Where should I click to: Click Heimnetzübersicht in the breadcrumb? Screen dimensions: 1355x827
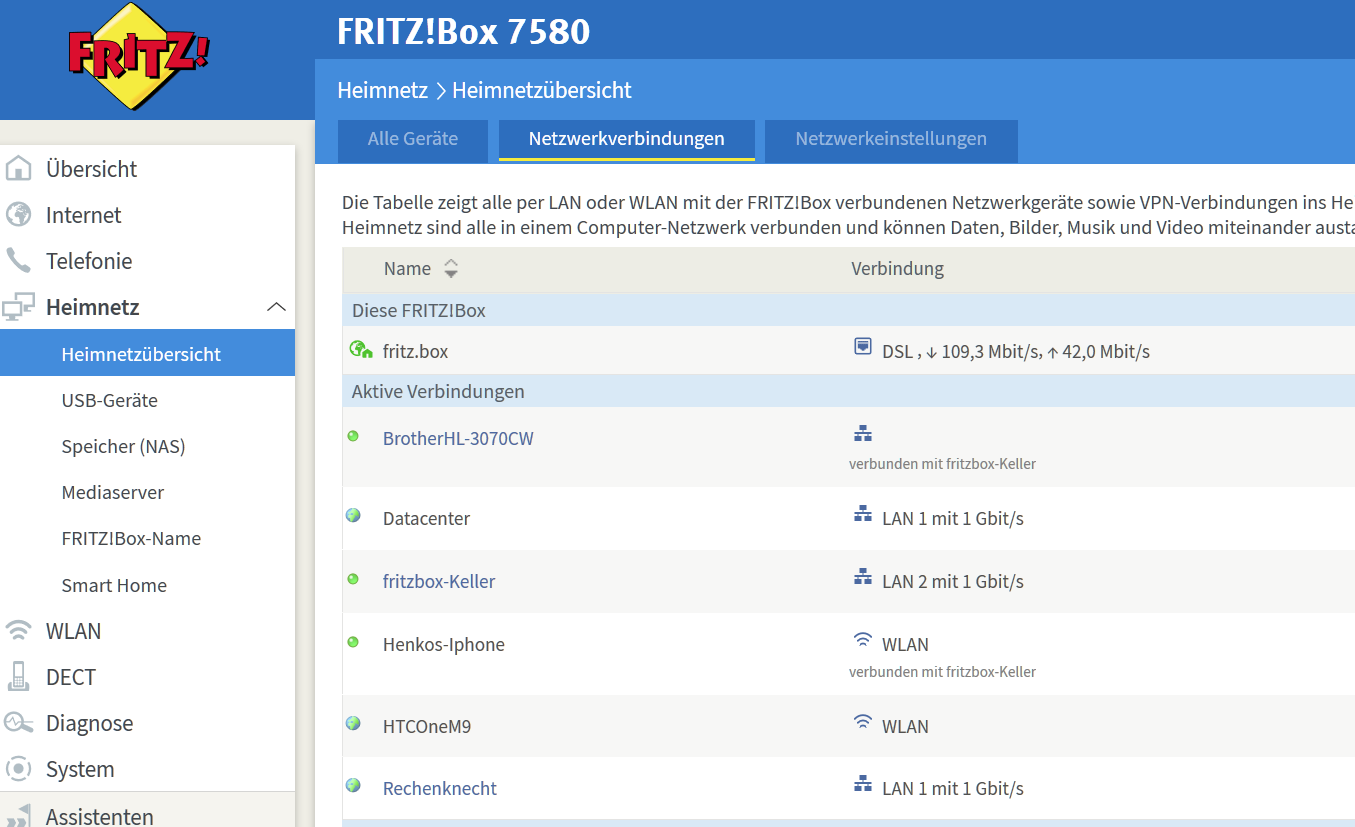pos(542,90)
